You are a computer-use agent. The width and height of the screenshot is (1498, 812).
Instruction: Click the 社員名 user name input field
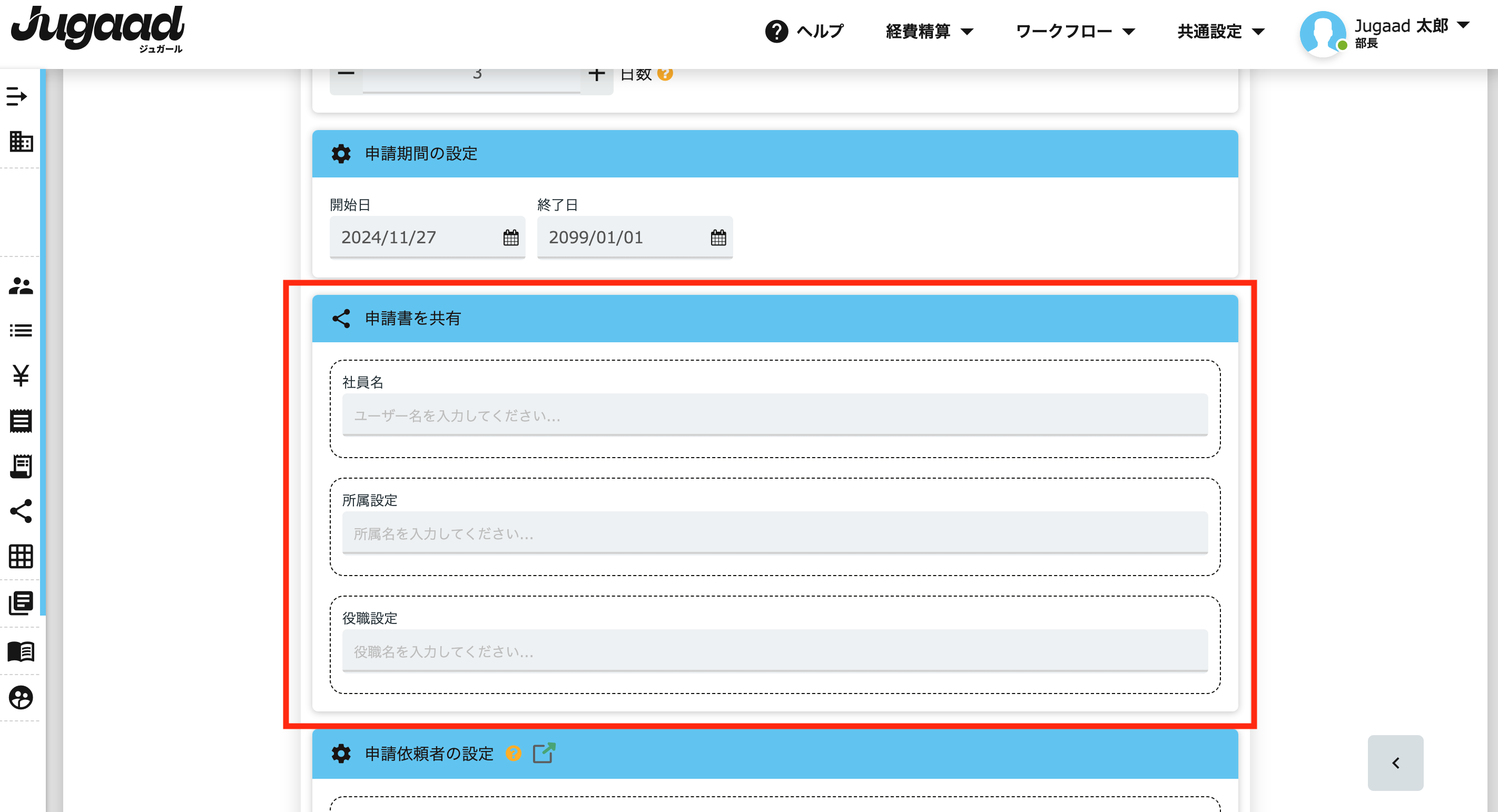[775, 415]
